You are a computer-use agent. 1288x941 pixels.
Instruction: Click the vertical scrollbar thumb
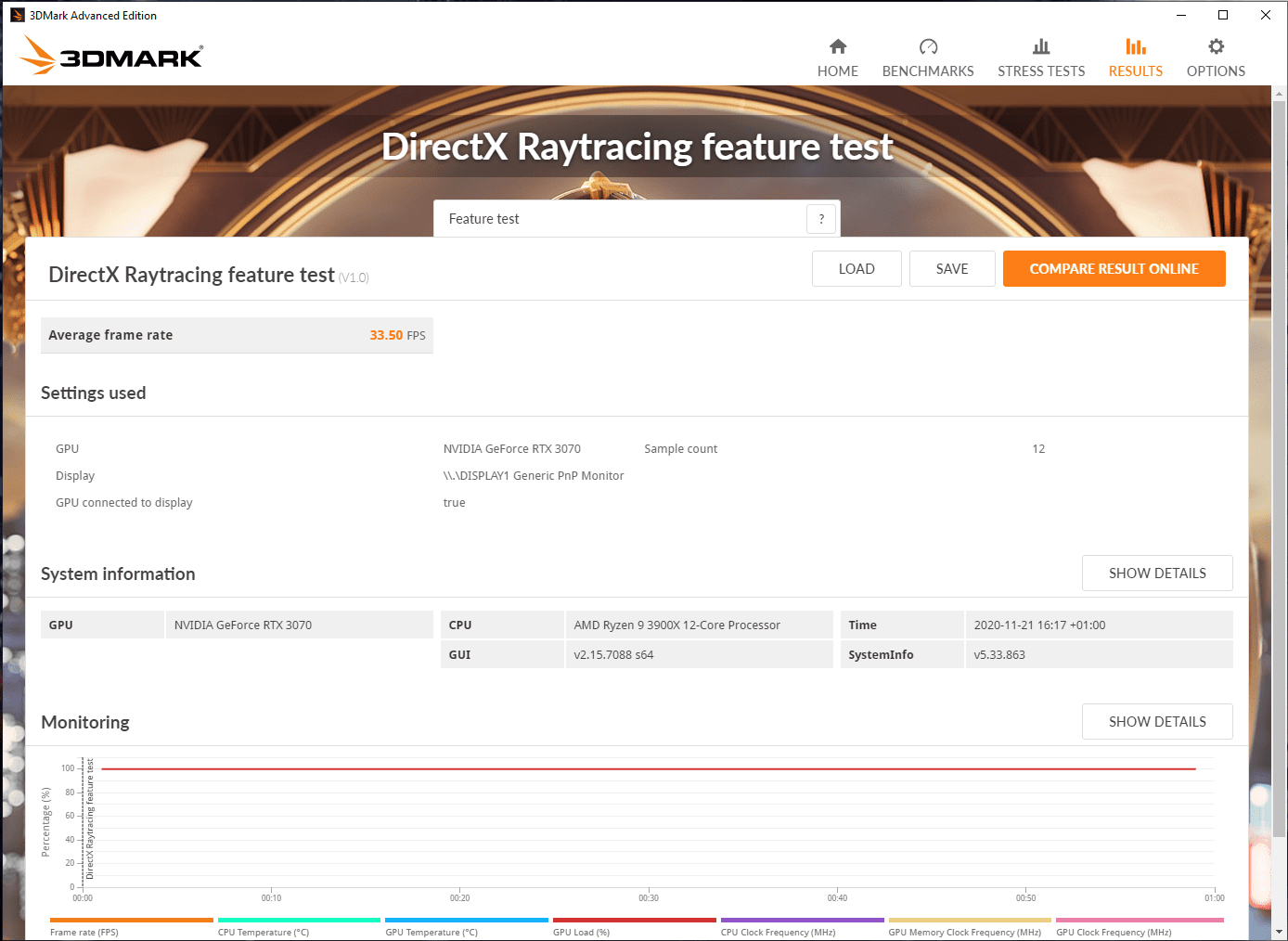[1280, 469]
